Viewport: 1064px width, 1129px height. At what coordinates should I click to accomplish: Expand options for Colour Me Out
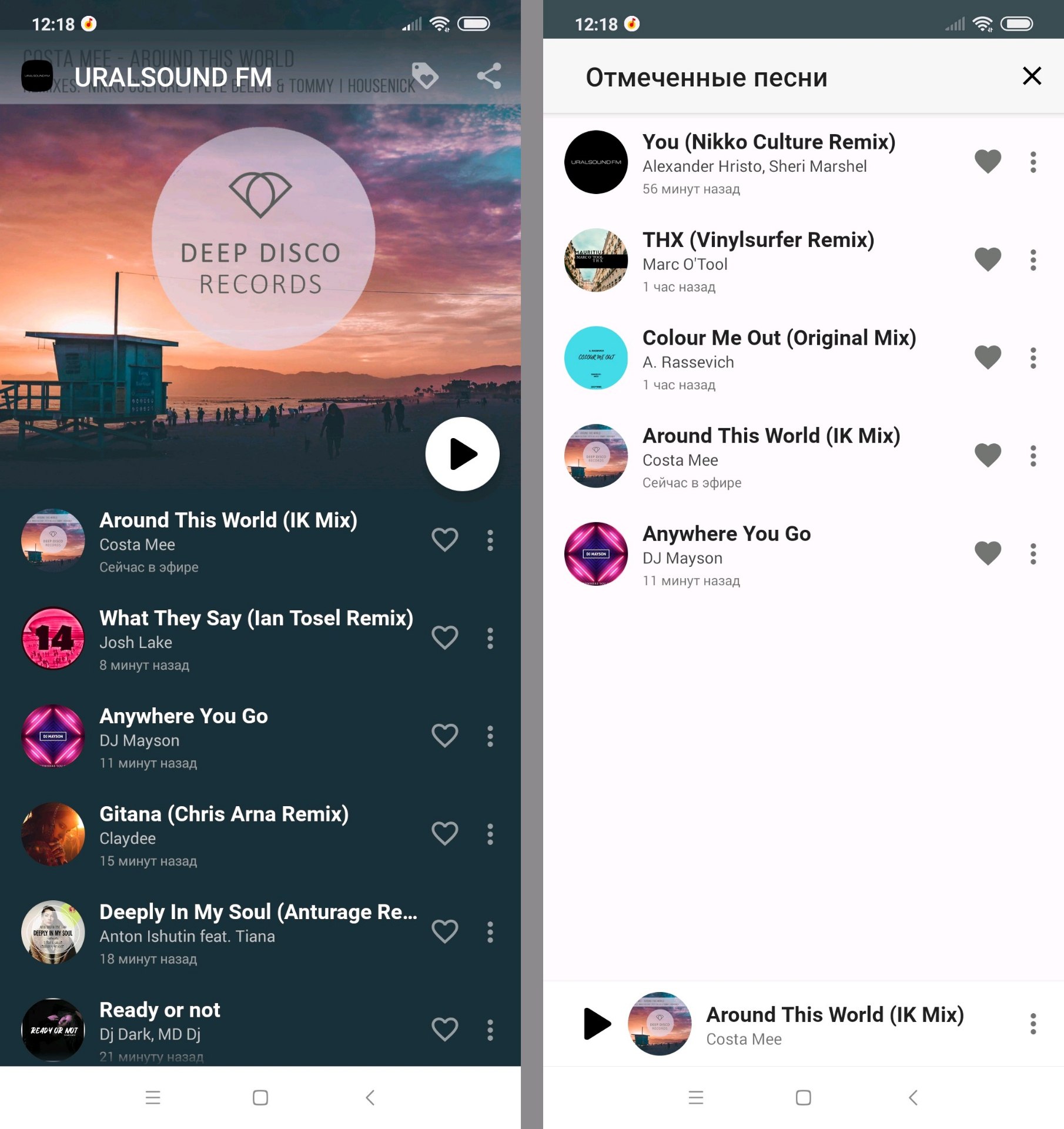point(1033,358)
